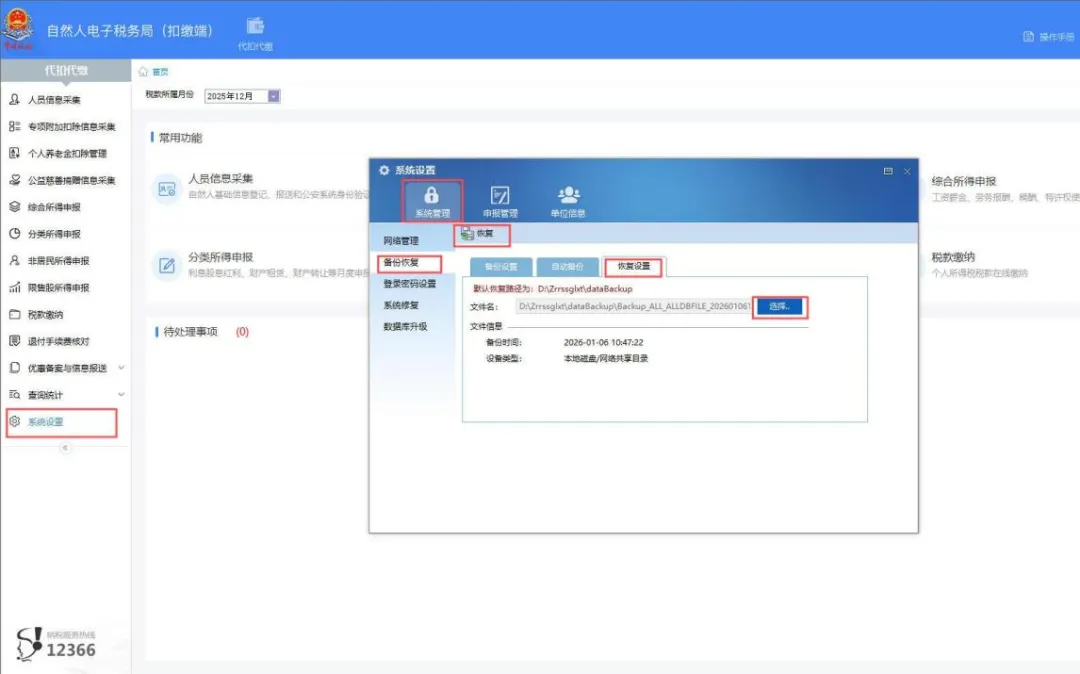The image size is (1080, 674).
Task: Select the 系统管理 lock tab in dialog
Action: point(432,200)
